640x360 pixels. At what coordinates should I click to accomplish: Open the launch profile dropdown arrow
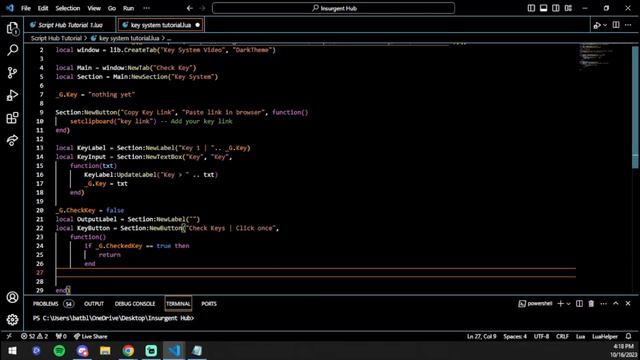(568, 304)
